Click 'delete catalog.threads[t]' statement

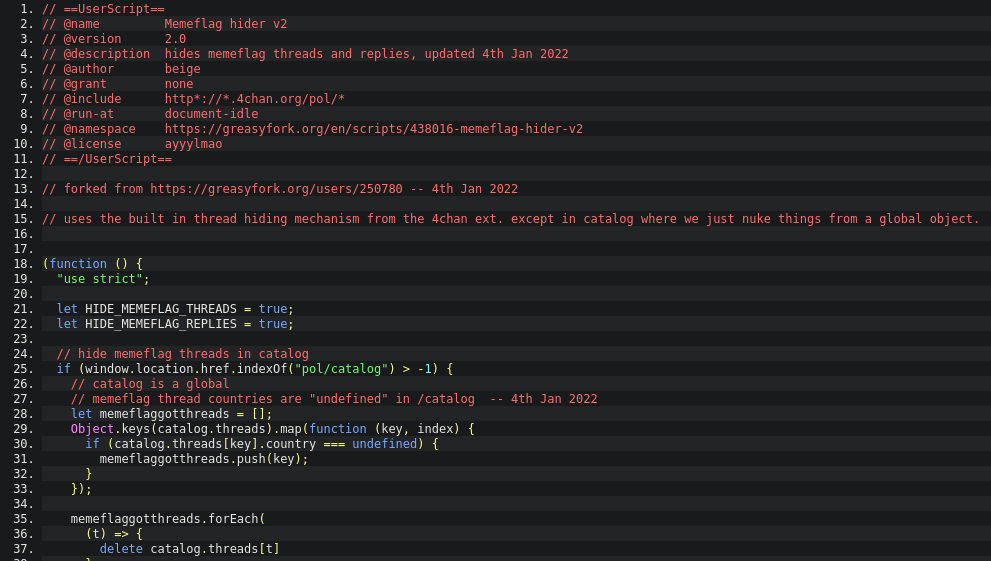[190, 549]
